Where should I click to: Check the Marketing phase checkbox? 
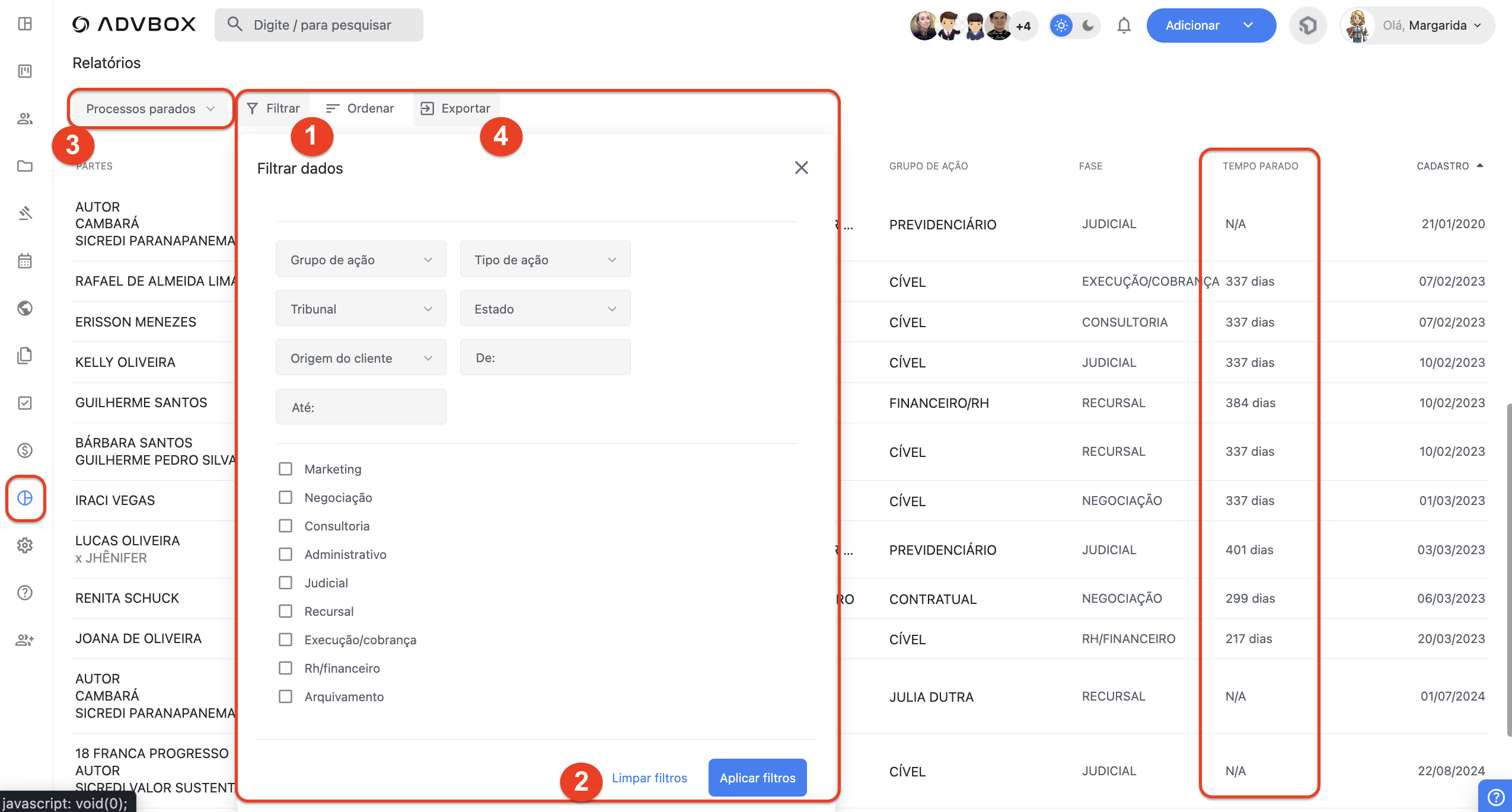click(286, 469)
